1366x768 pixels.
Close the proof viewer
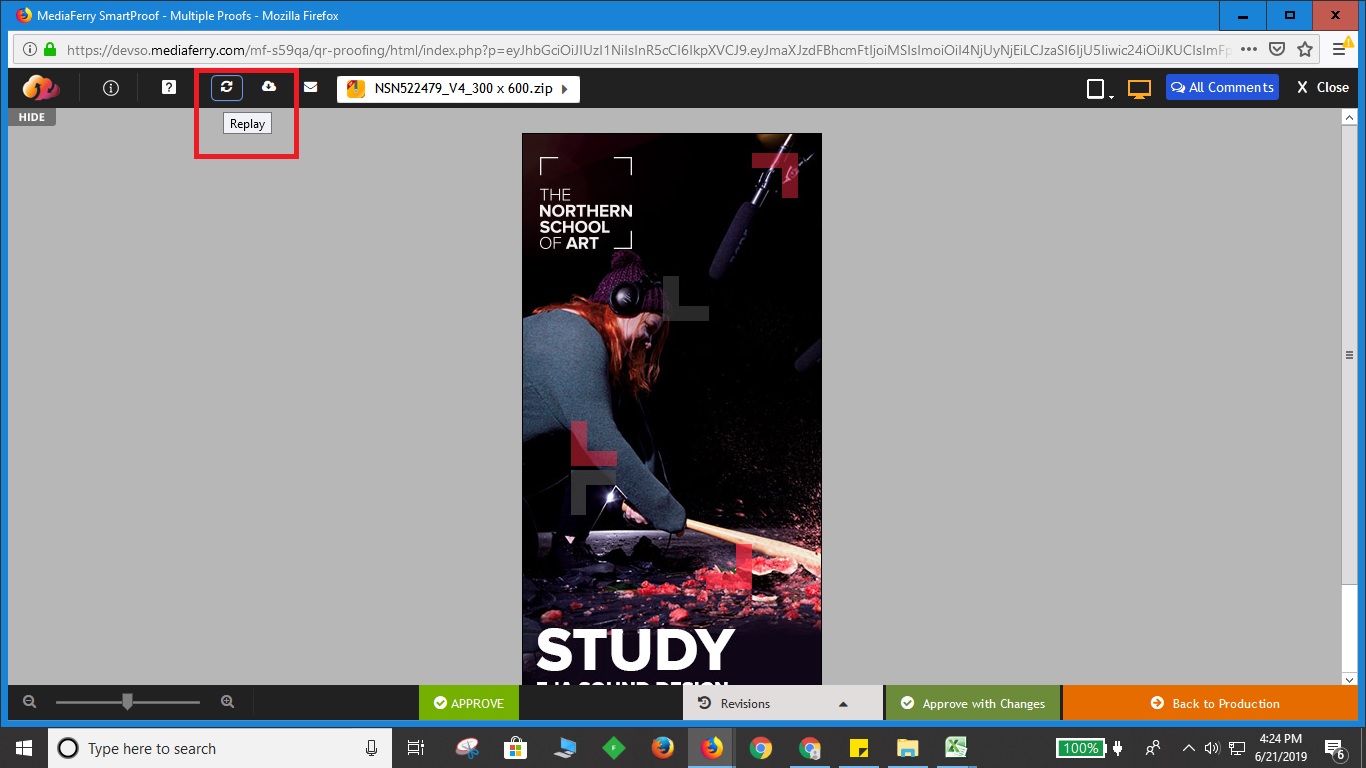(1323, 87)
